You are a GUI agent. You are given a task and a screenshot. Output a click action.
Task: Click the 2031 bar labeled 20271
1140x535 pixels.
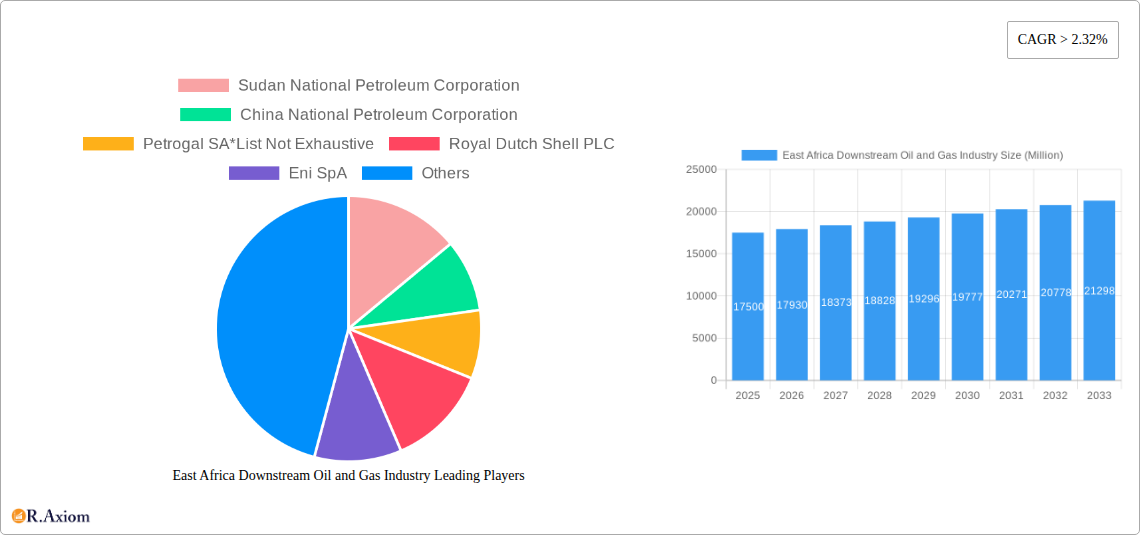[1011, 294]
